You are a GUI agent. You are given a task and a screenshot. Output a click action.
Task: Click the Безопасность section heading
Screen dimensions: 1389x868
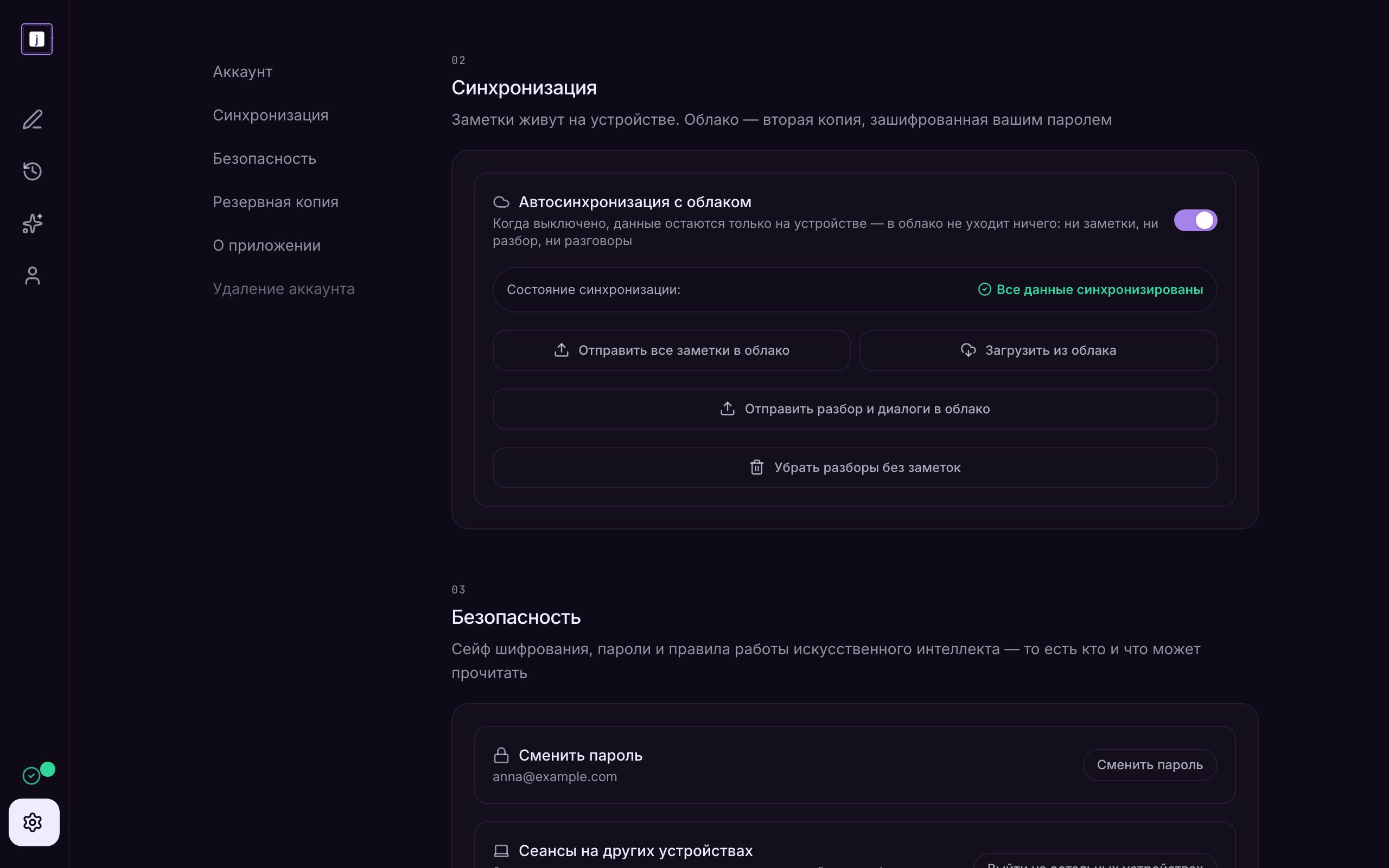pos(515,617)
